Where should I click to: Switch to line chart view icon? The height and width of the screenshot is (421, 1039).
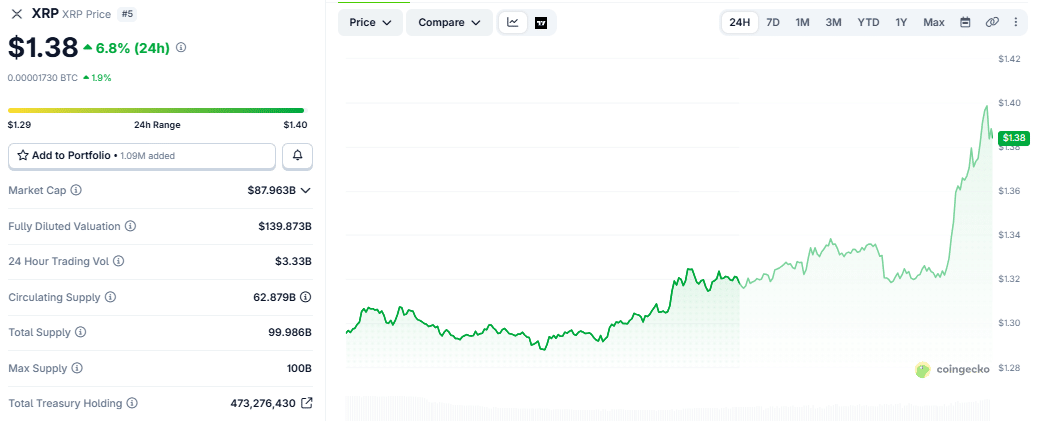click(x=513, y=23)
